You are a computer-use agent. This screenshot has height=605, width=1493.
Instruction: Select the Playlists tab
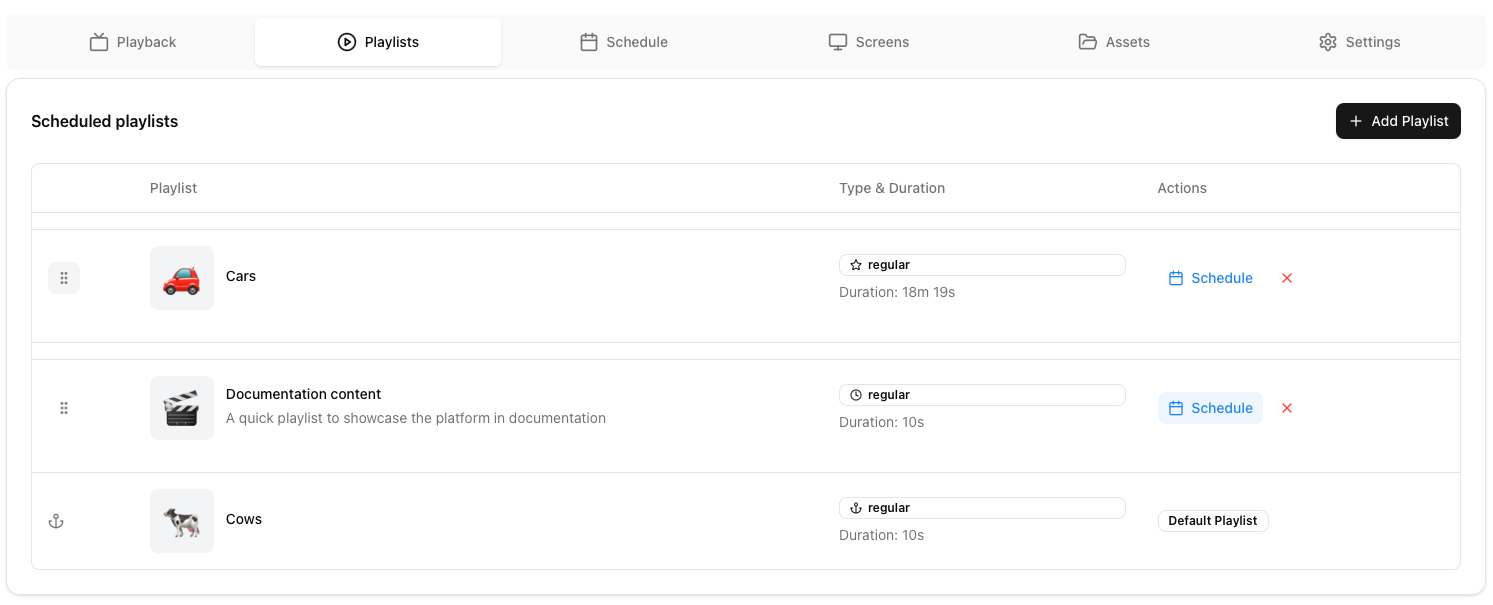(378, 42)
